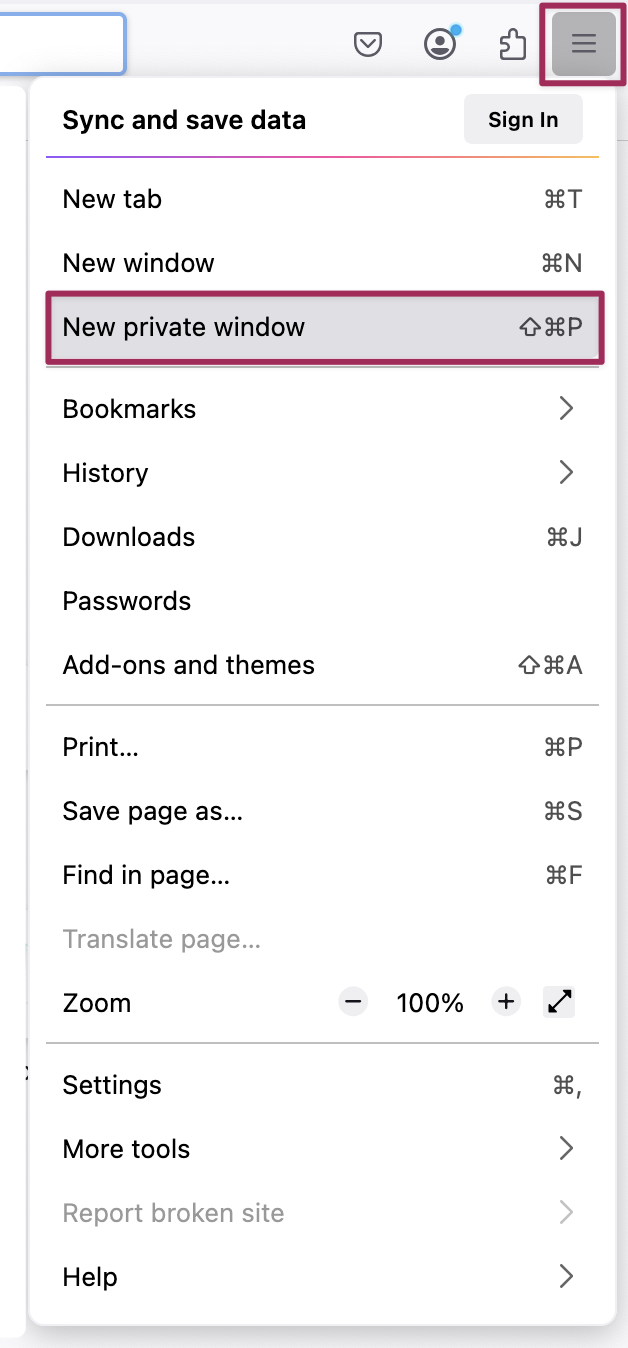
Task: Select New tab menu item
Action: coord(322,199)
